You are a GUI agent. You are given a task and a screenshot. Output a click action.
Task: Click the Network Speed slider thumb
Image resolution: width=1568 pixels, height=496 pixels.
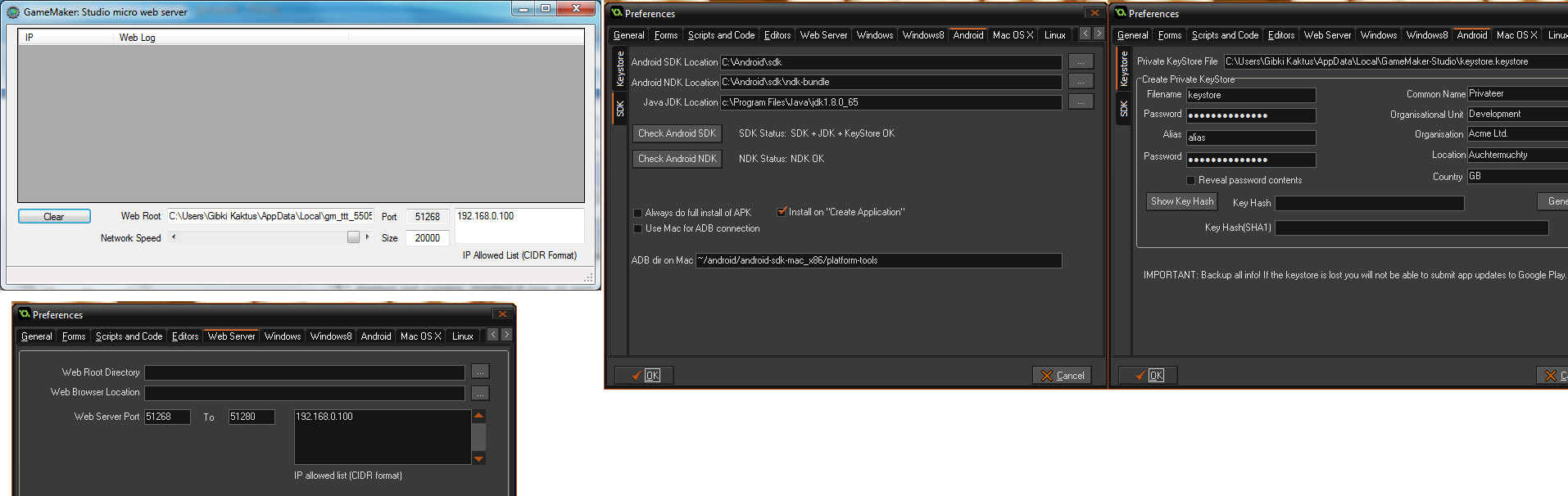[353, 237]
